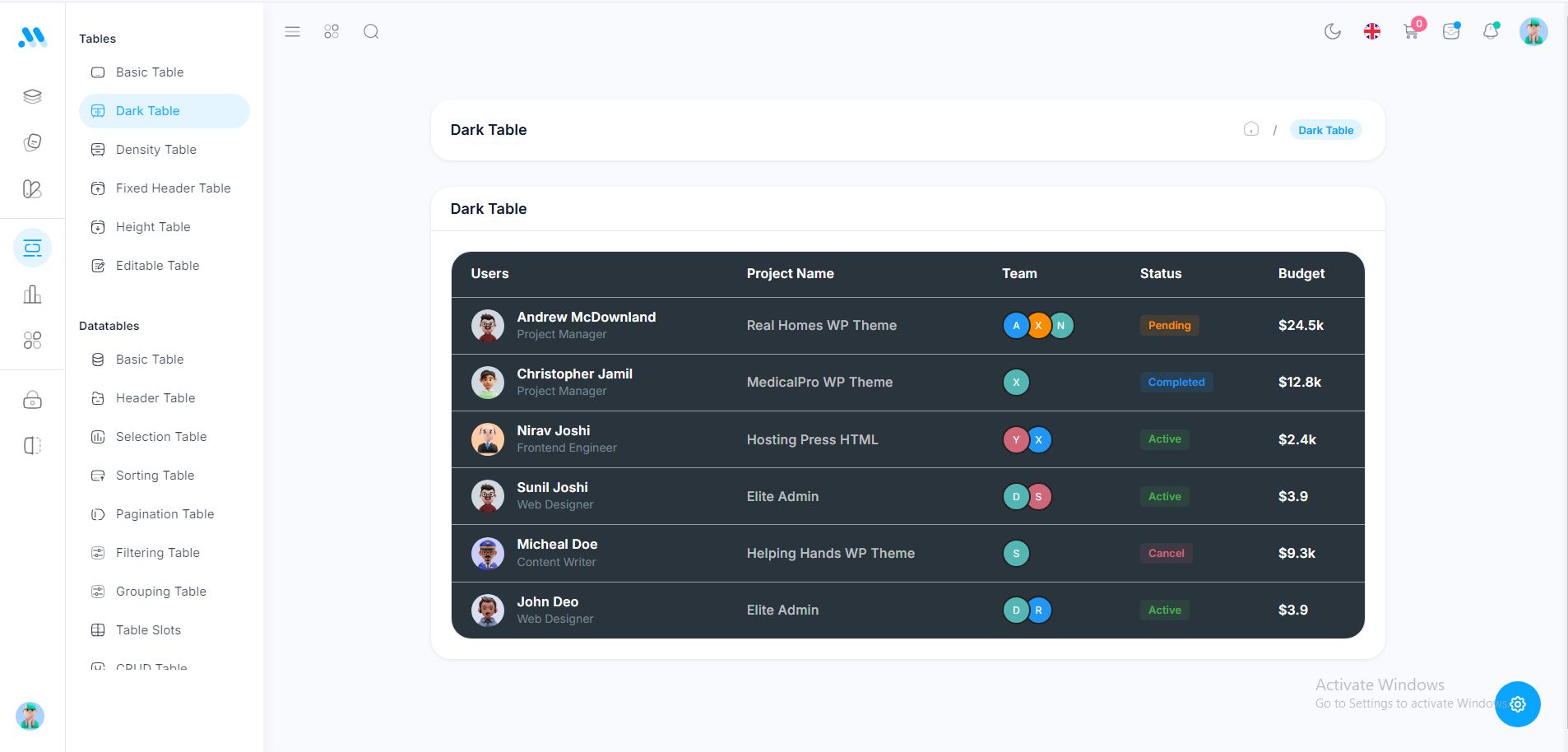
Task: Click the Pending status badge
Action: pos(1169,325)
